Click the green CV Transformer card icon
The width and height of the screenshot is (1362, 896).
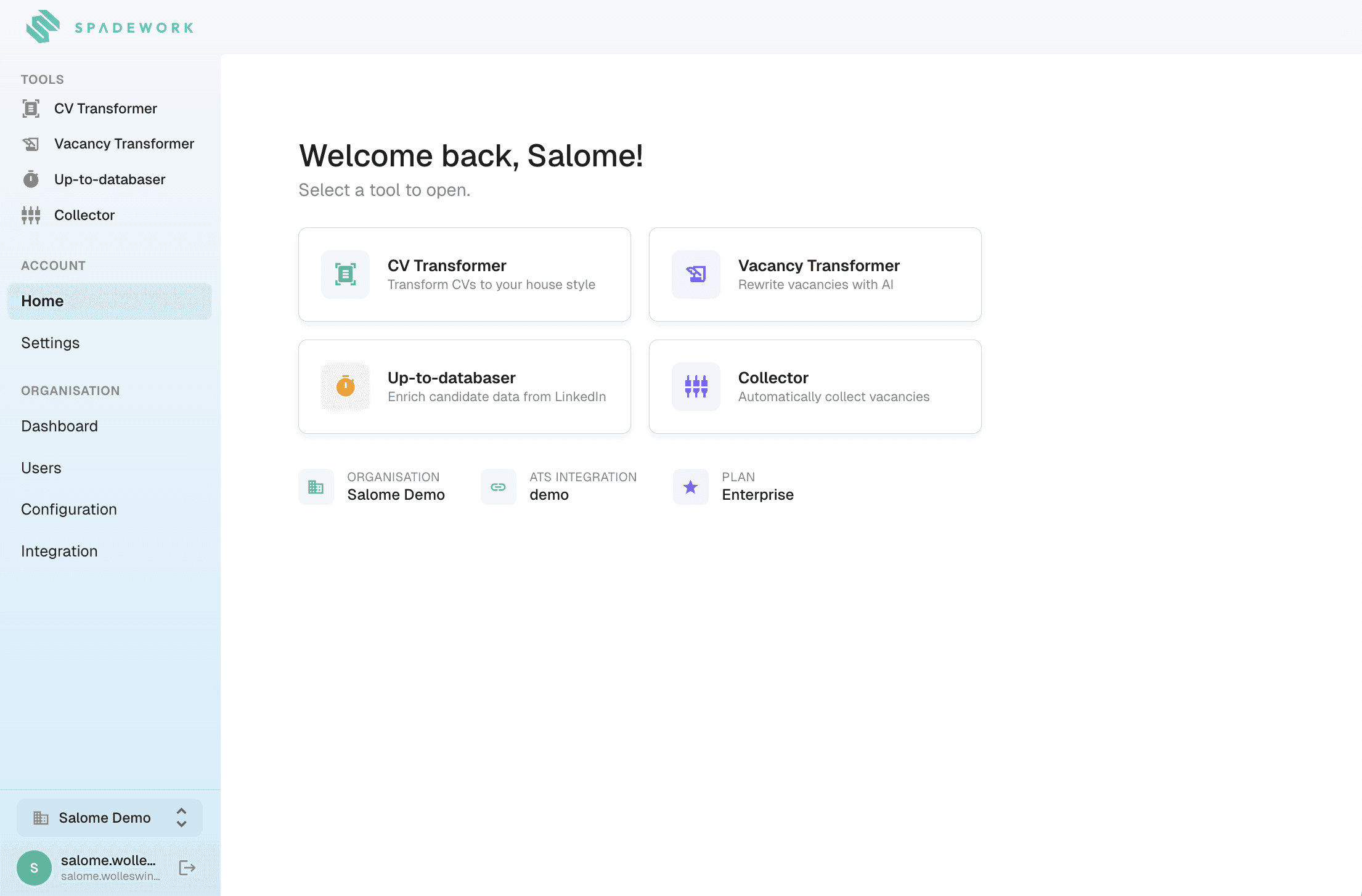[x=345, y=274]
